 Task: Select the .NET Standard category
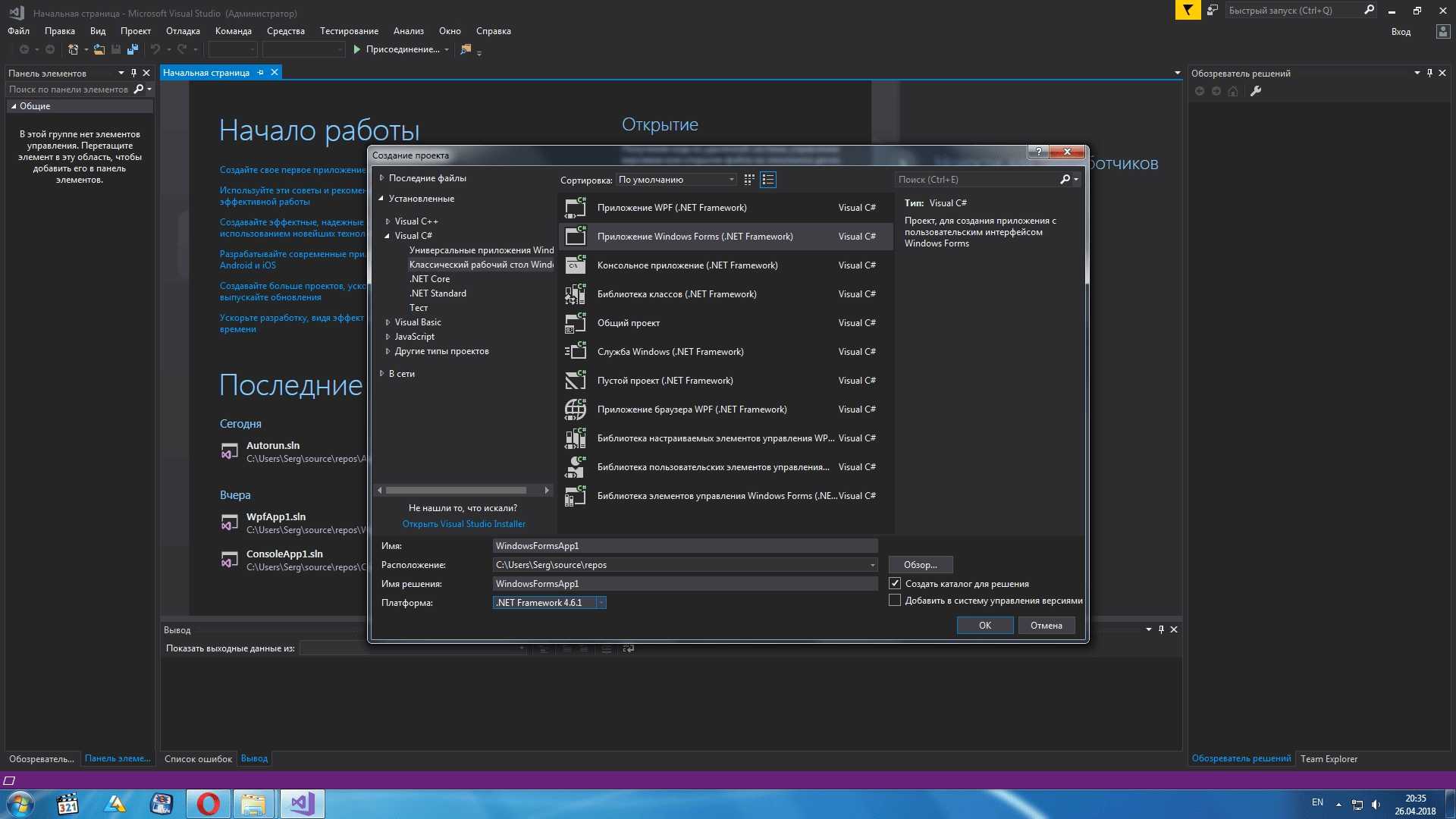coord(438,293)
